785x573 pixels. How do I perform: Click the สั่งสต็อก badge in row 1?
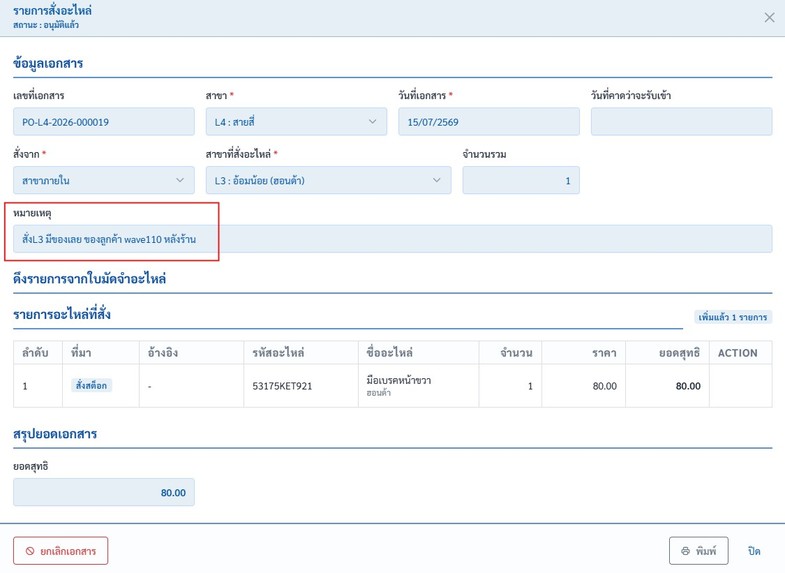(92, 385)
